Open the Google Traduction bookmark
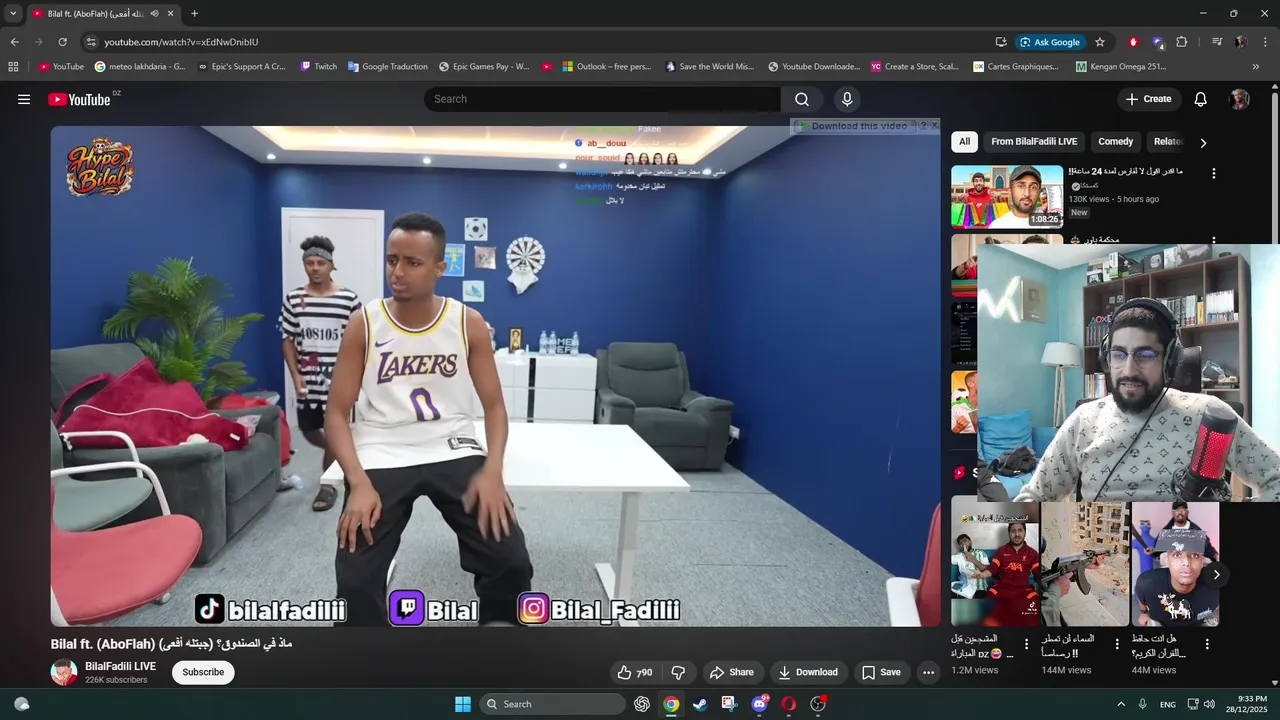The height and width of the screenshot is (720, 1280). click(388, 67)
